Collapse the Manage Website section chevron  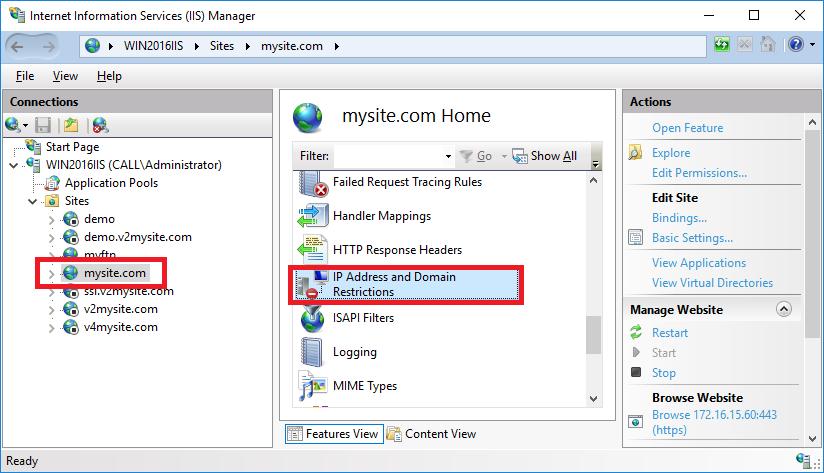click(x=784, y=309)
